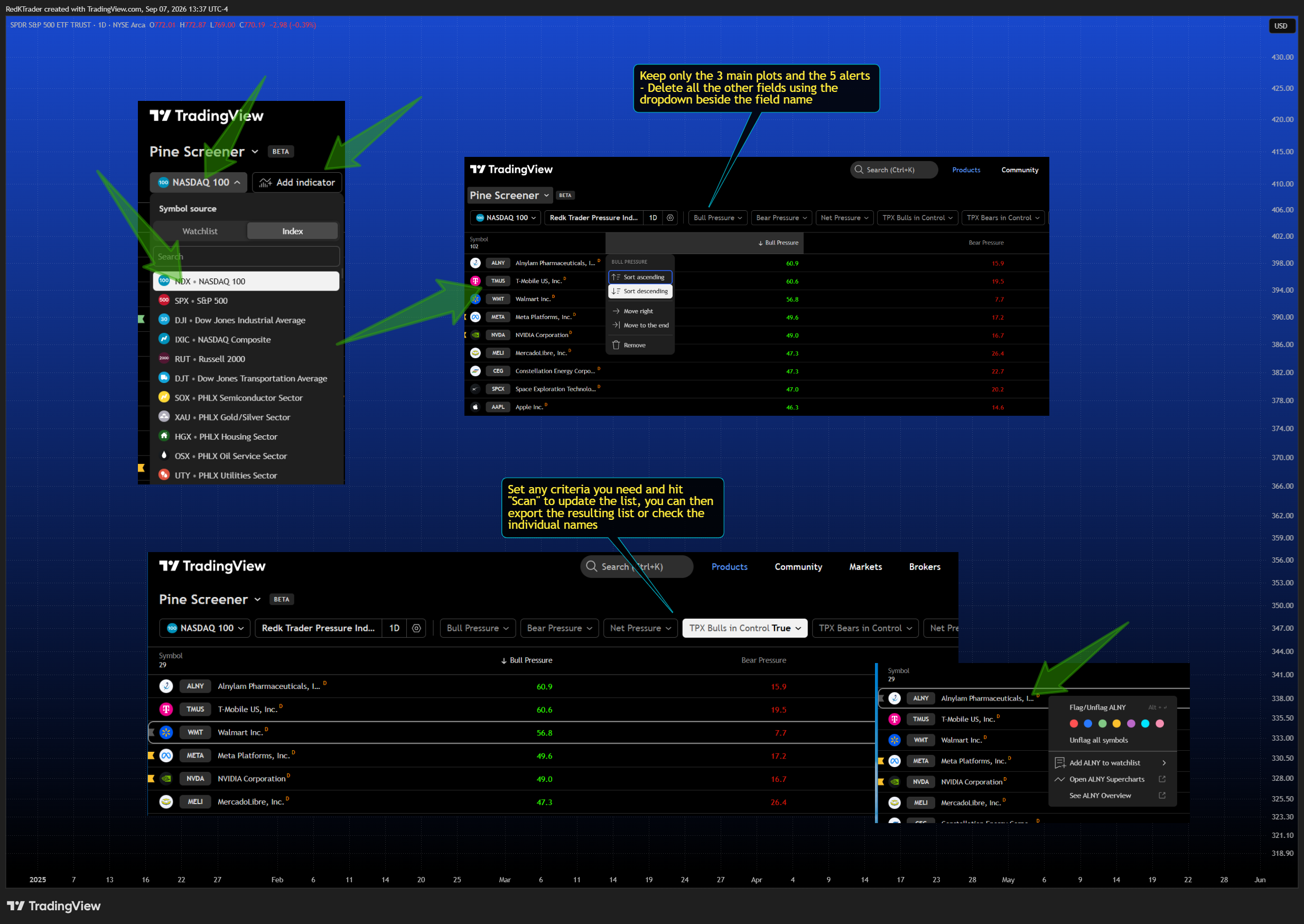
Task: Open Brokers link in bottom screener header
Action: tap(925, 567)
